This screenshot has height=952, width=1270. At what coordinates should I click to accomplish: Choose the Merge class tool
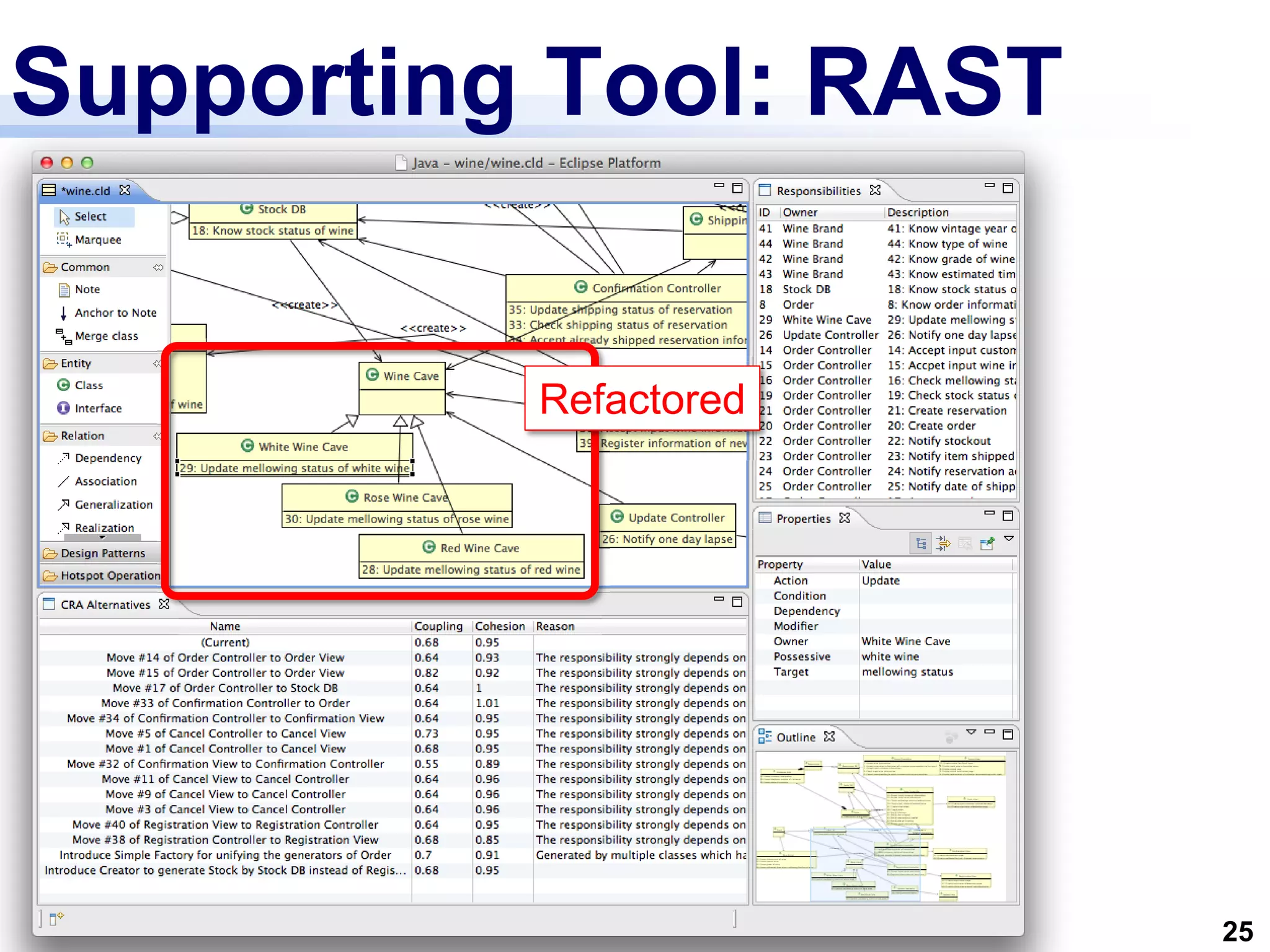coord(98,336)
